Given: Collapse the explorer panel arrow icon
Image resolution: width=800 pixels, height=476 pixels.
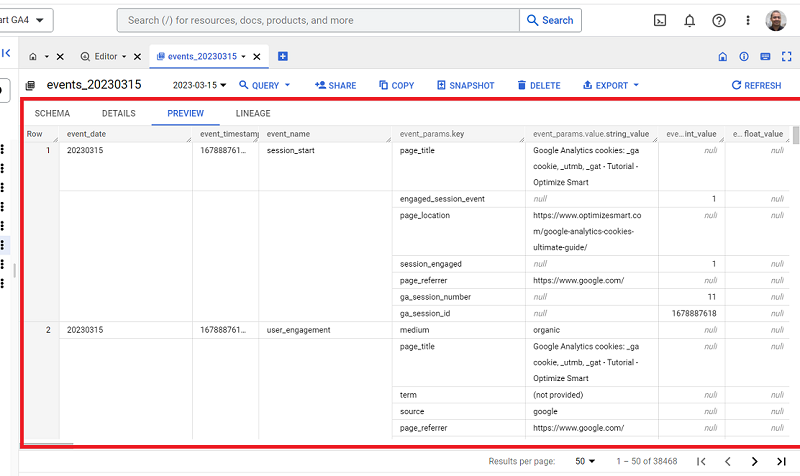Looking at the screenshot, I should pyautogui.click(x=6, y=53).
